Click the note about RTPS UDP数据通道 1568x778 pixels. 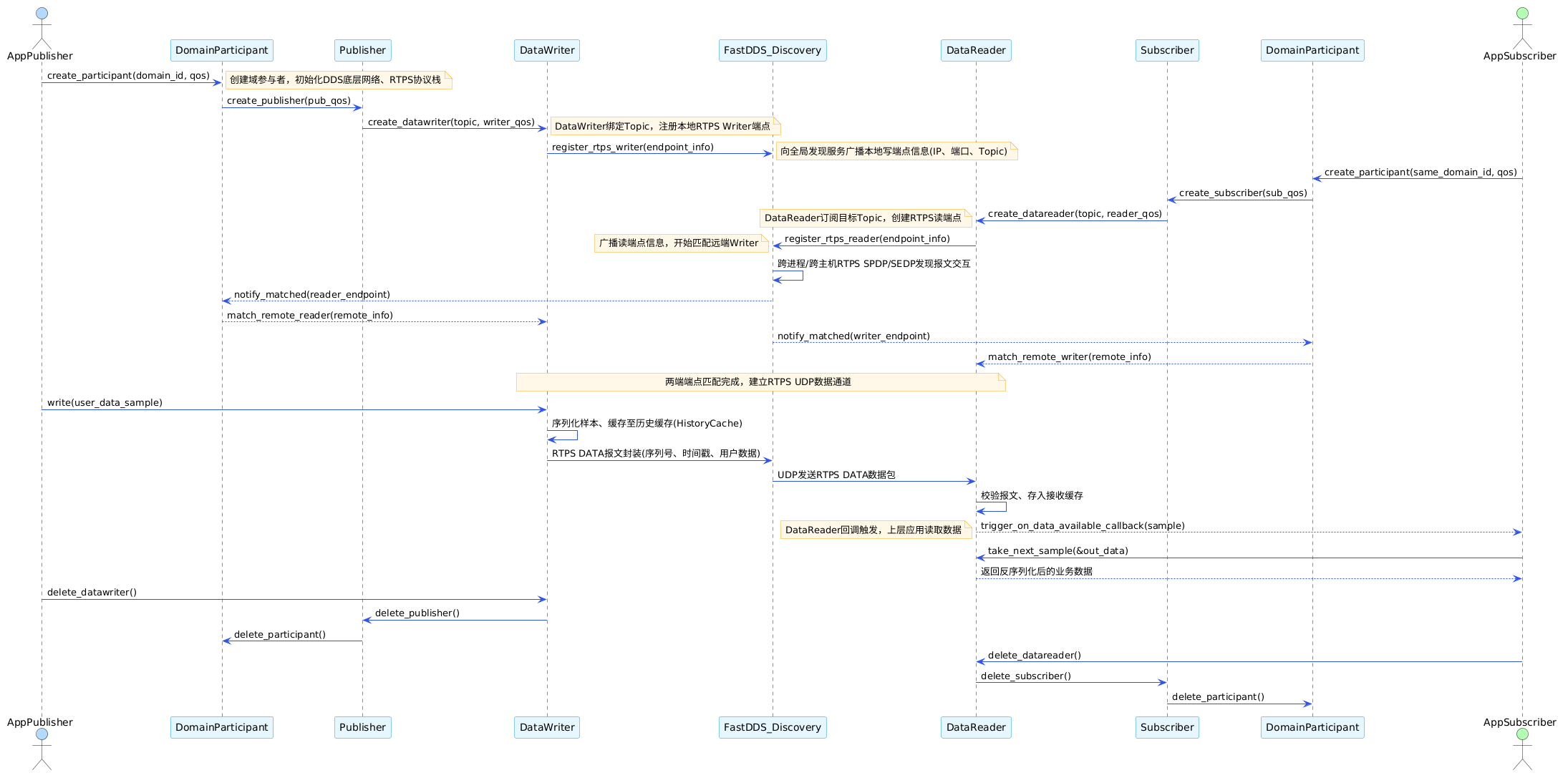(x=761, y=382)
